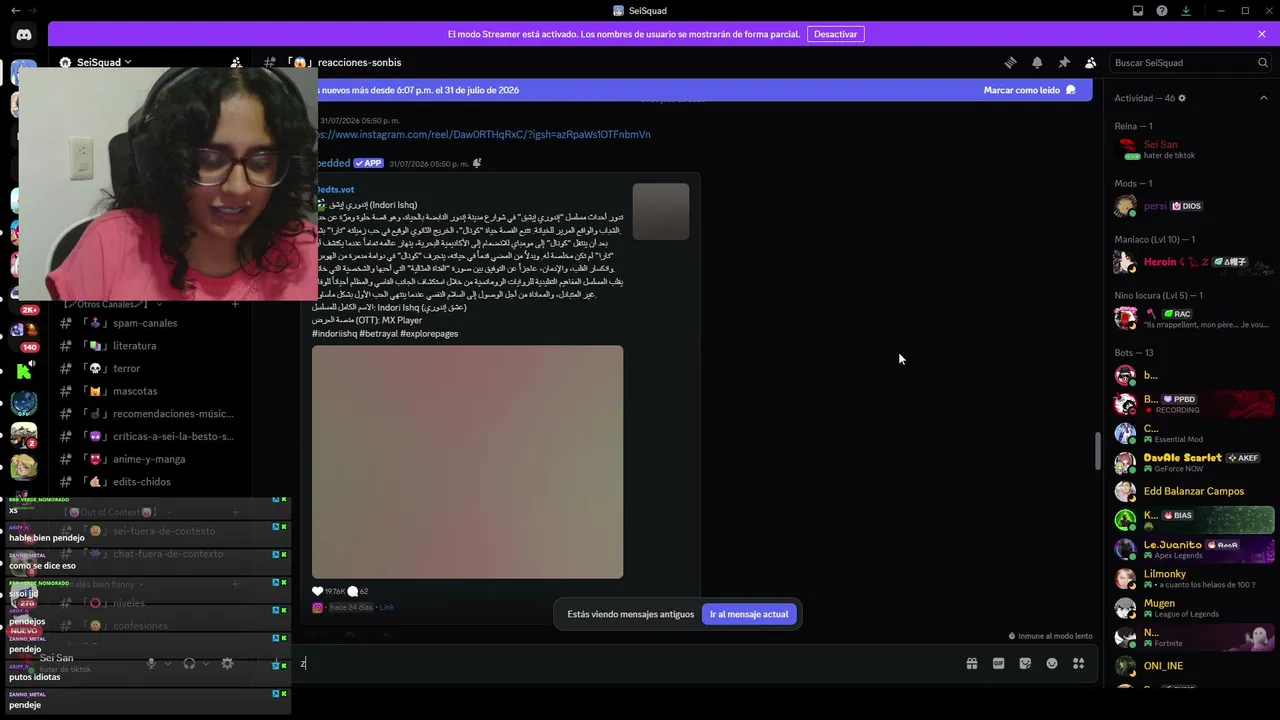The width and height of the screenshot is (1280, 720).
Task: Click the green download update icon
Action: tap(1186, 11)
